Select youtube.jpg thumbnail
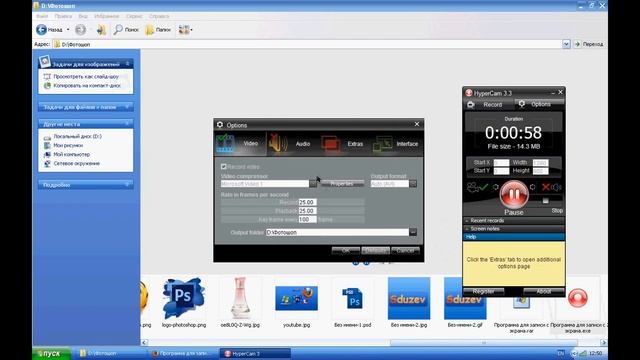The height and width of the screenshot is (360, 640). (x=296, y=298)
